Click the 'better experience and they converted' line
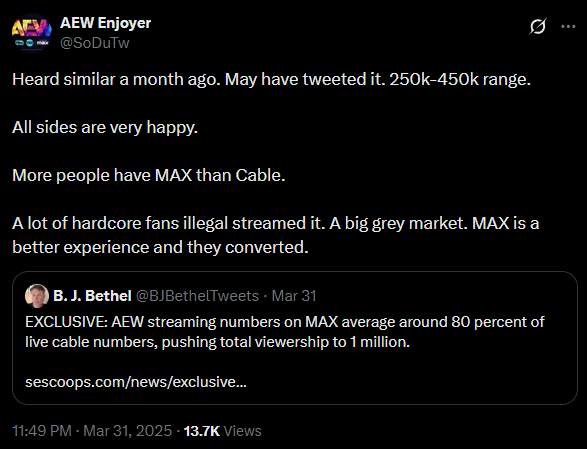 (x=160, y=247)
